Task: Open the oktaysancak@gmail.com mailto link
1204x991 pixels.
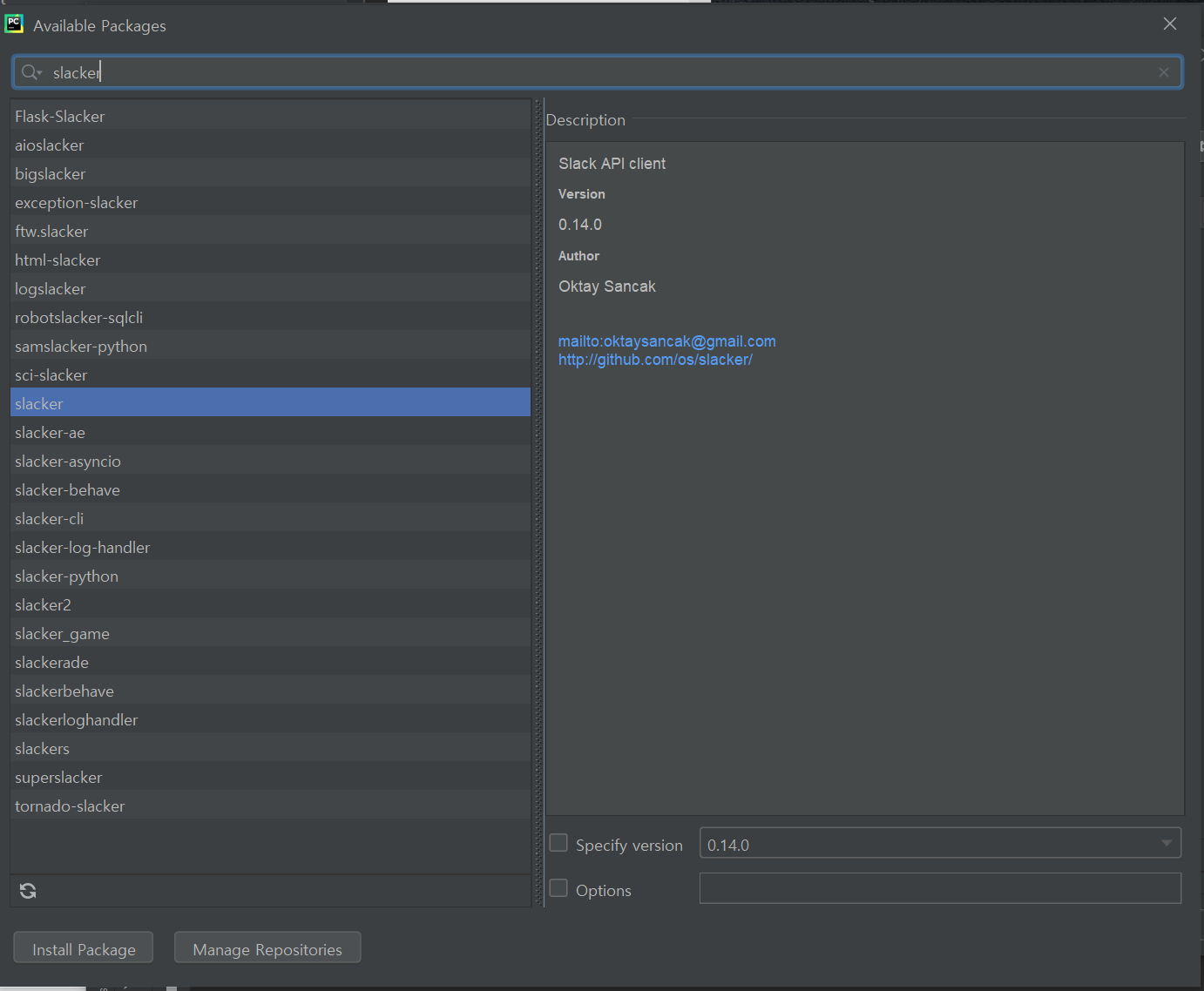Action: click(x=666, y=341)
